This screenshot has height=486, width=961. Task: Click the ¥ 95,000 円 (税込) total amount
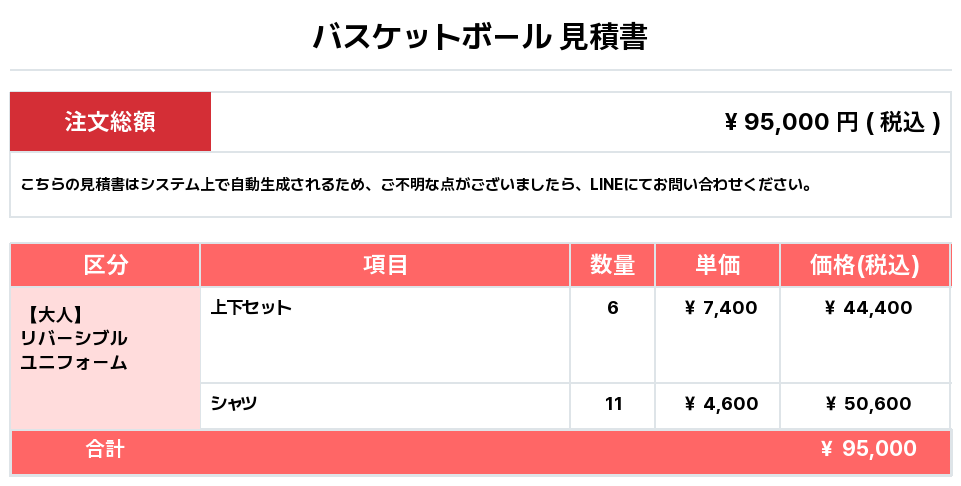click(x=831, y=122)
